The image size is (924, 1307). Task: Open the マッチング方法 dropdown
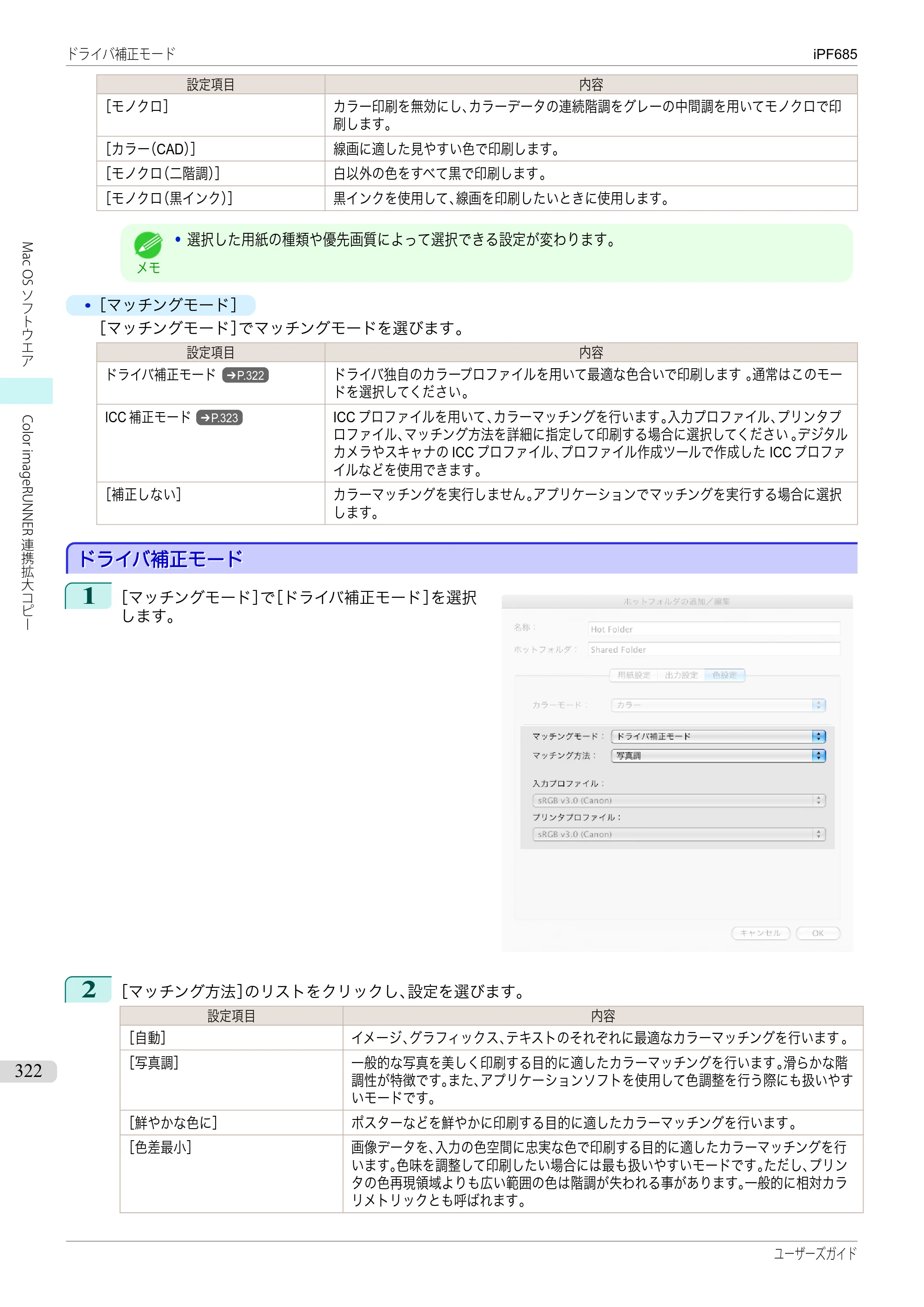[x=718, y=756]
